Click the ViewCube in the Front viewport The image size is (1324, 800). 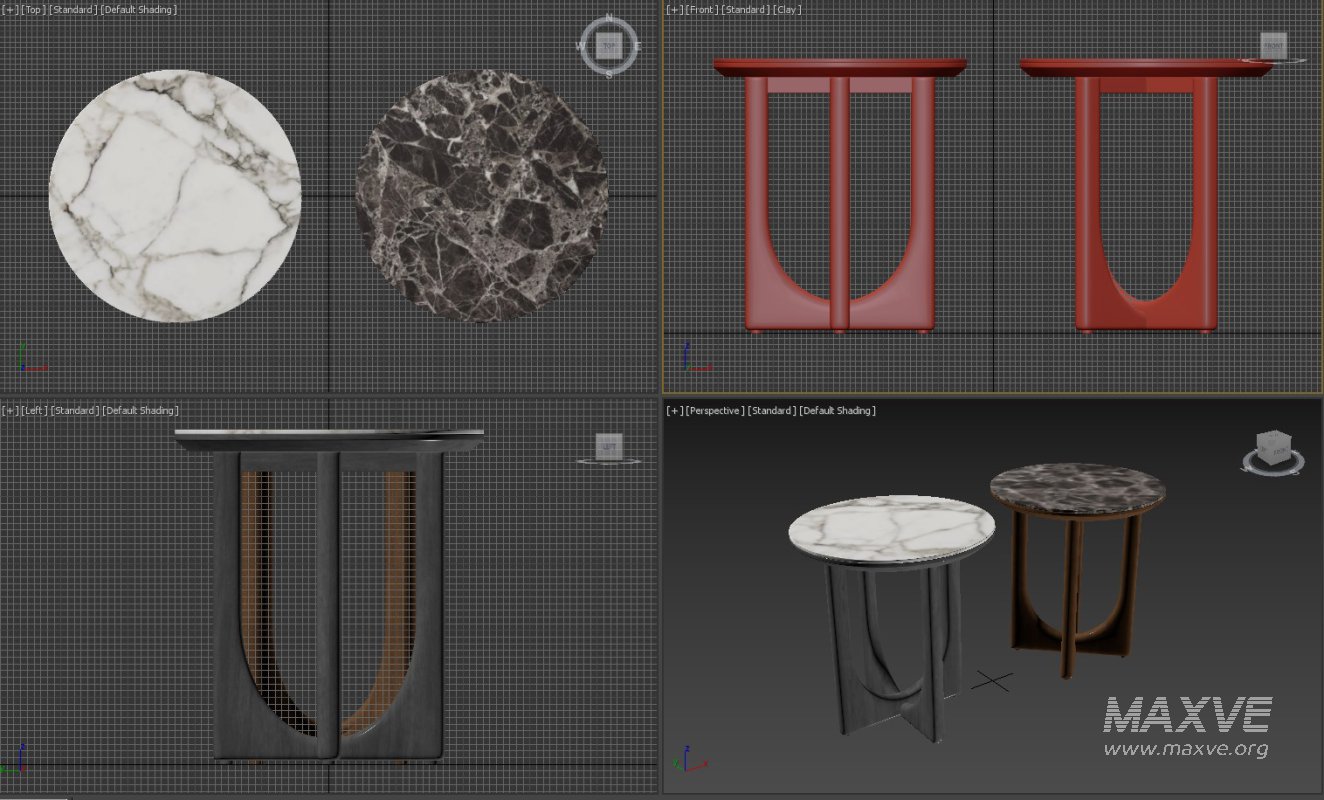coord(1274,46)
